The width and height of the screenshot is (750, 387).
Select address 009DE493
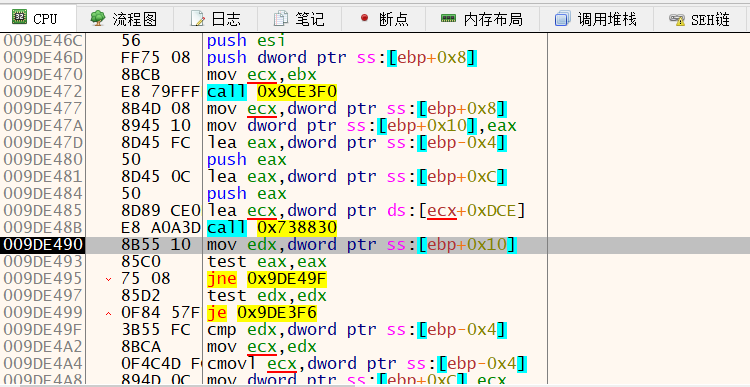click(43, 262)
